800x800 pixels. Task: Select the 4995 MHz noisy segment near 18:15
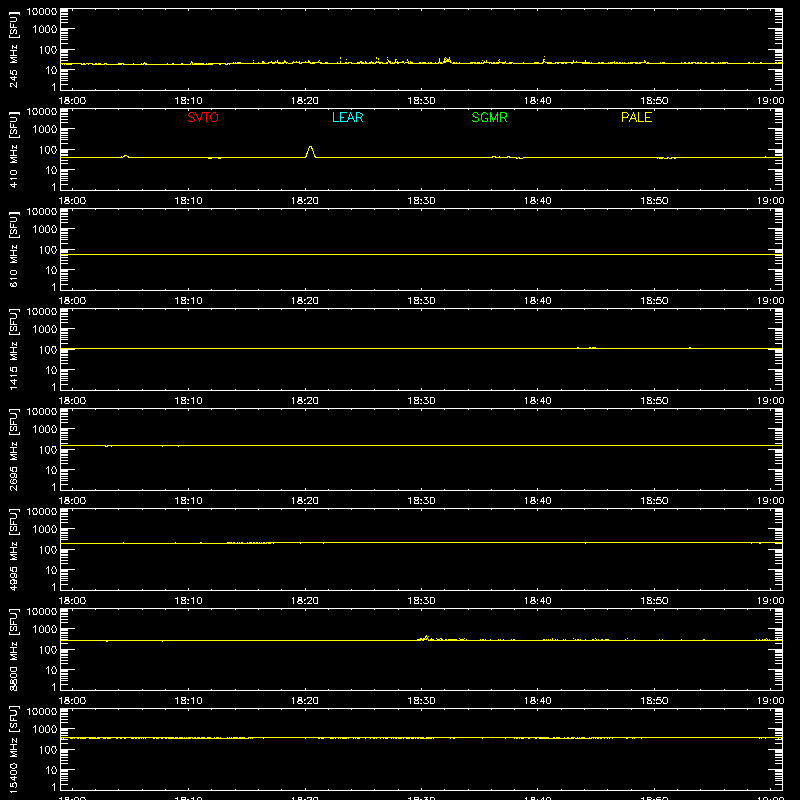click(x=250, y=542)
